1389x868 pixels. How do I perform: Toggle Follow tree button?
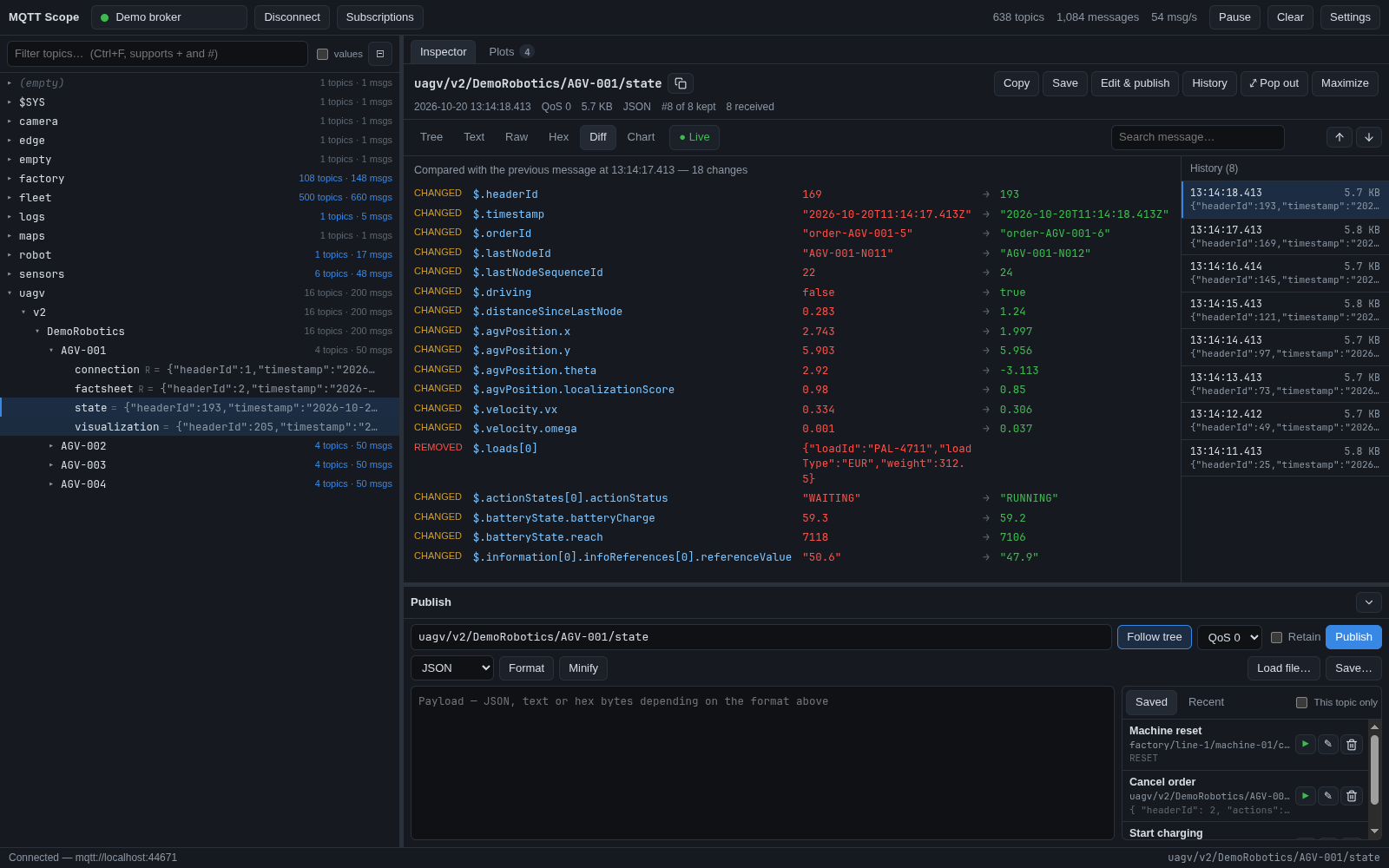1154,637
